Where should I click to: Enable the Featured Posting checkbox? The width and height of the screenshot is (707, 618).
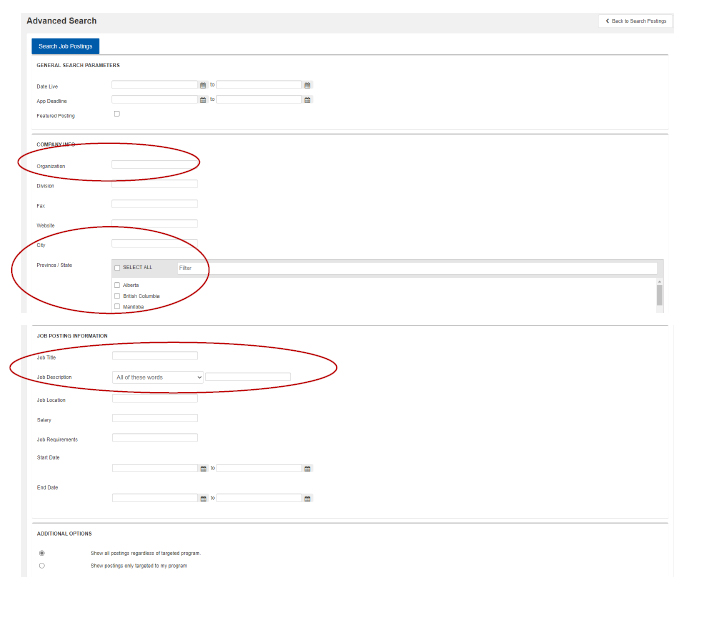pyautogui.click(x=116, y=114)
